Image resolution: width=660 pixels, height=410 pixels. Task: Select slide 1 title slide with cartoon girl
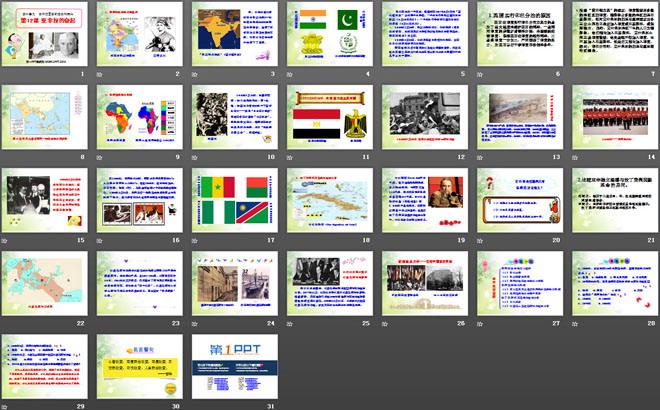tap(46, 34)
